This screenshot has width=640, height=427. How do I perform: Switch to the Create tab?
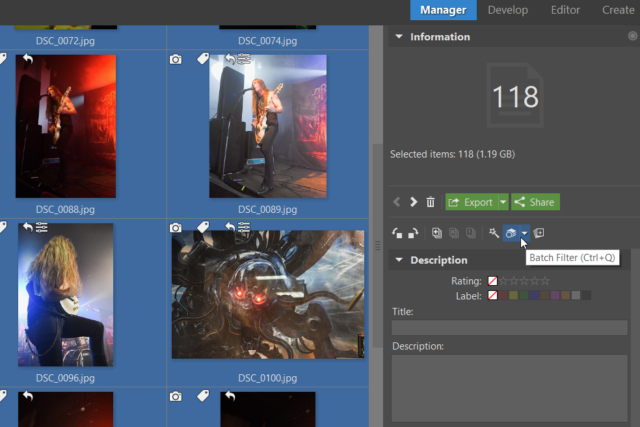618,10
